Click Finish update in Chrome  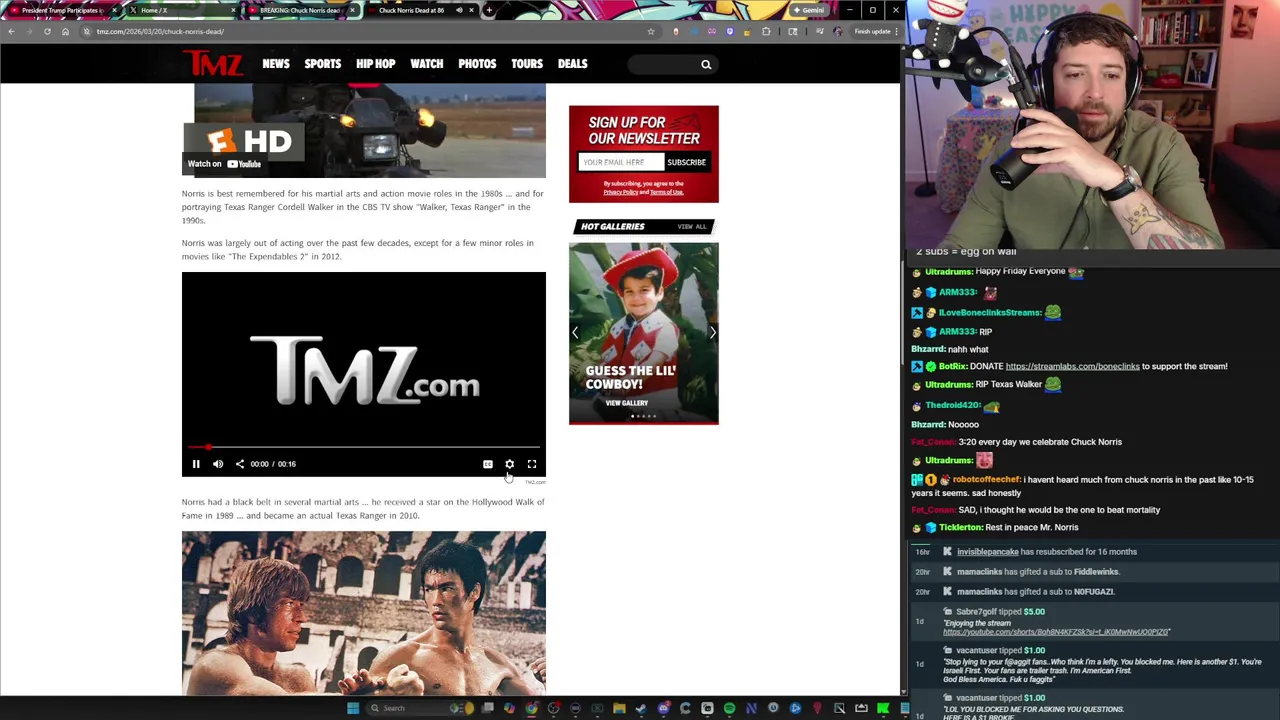872,31
